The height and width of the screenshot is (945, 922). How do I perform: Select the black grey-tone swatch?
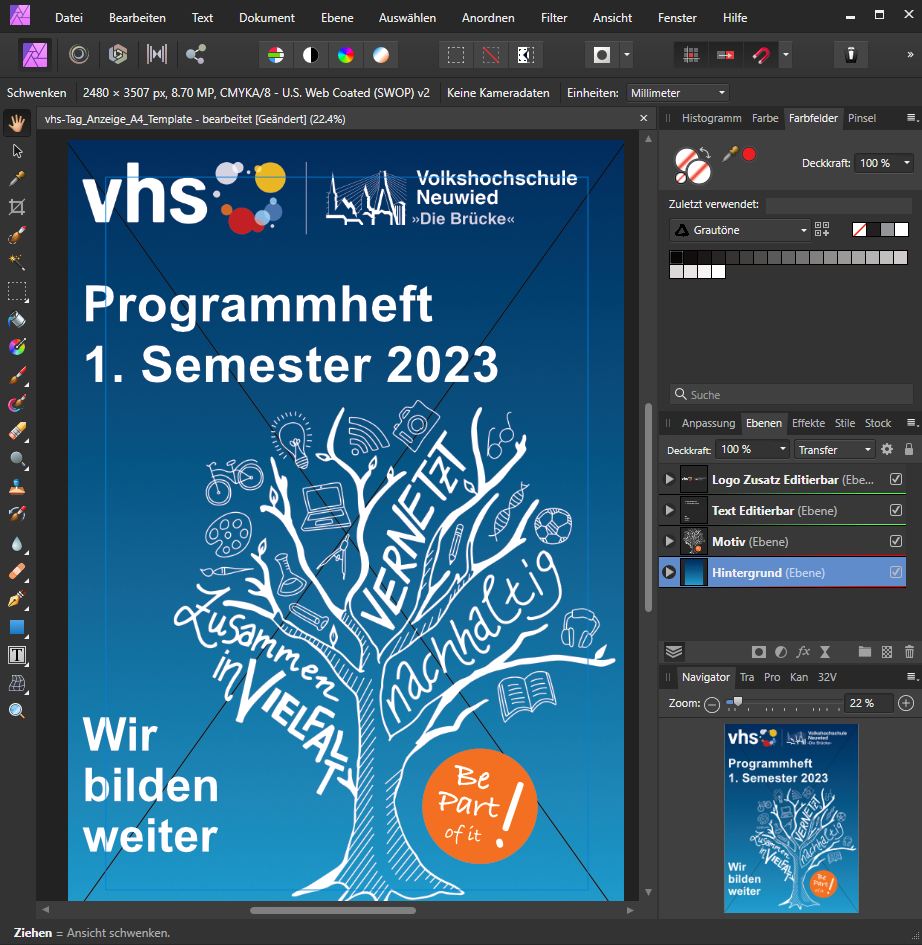(x=676, y=257)
